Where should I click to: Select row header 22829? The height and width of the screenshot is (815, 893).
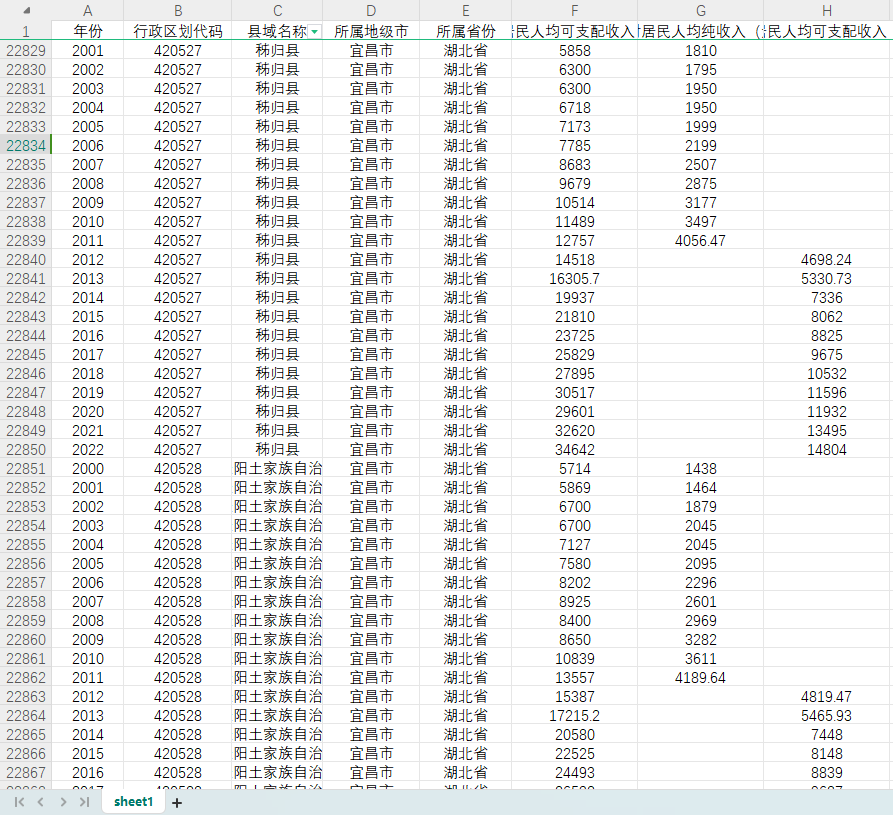click(26, 51)
